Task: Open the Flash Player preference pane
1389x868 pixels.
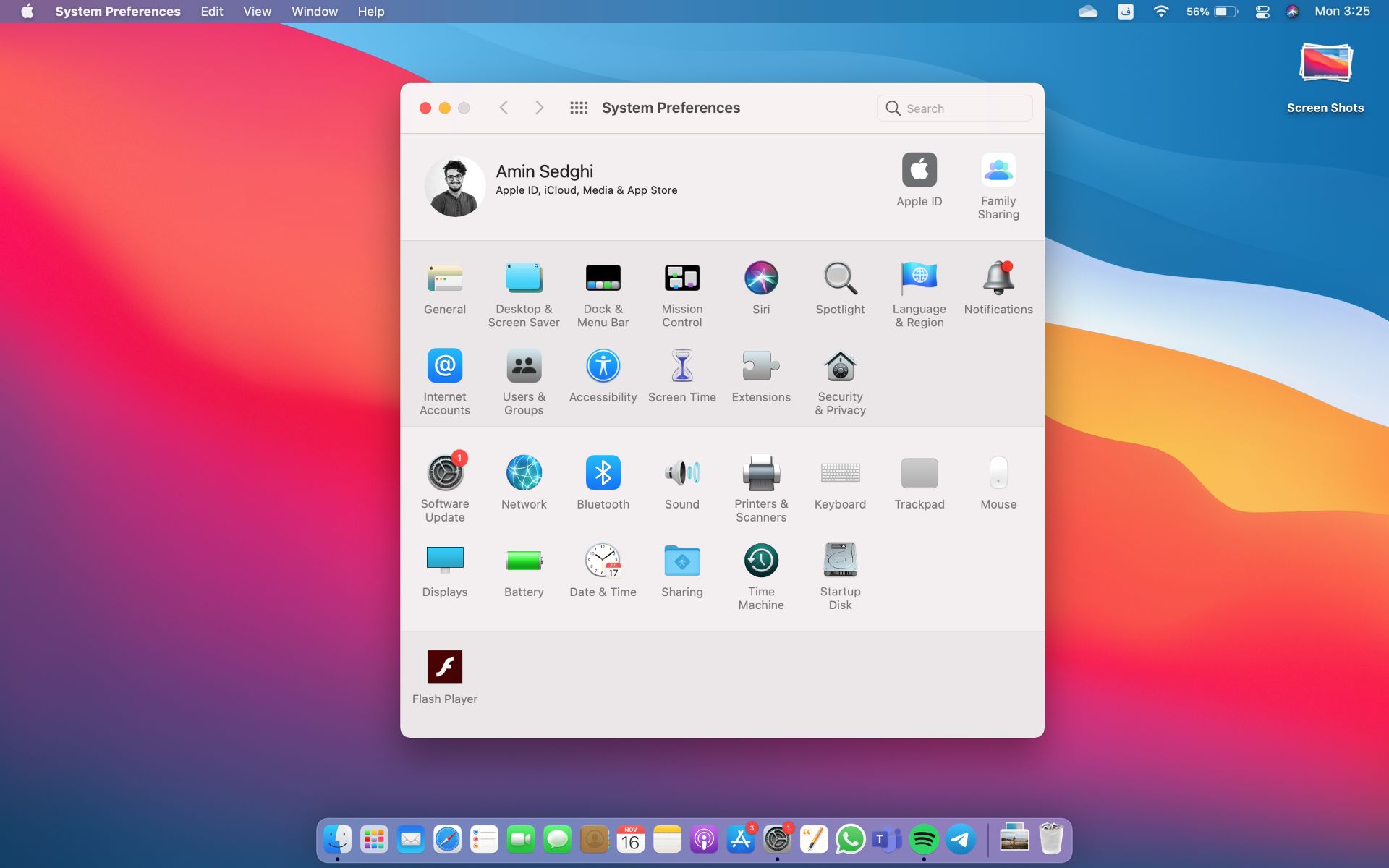Action: pos(445,667)
